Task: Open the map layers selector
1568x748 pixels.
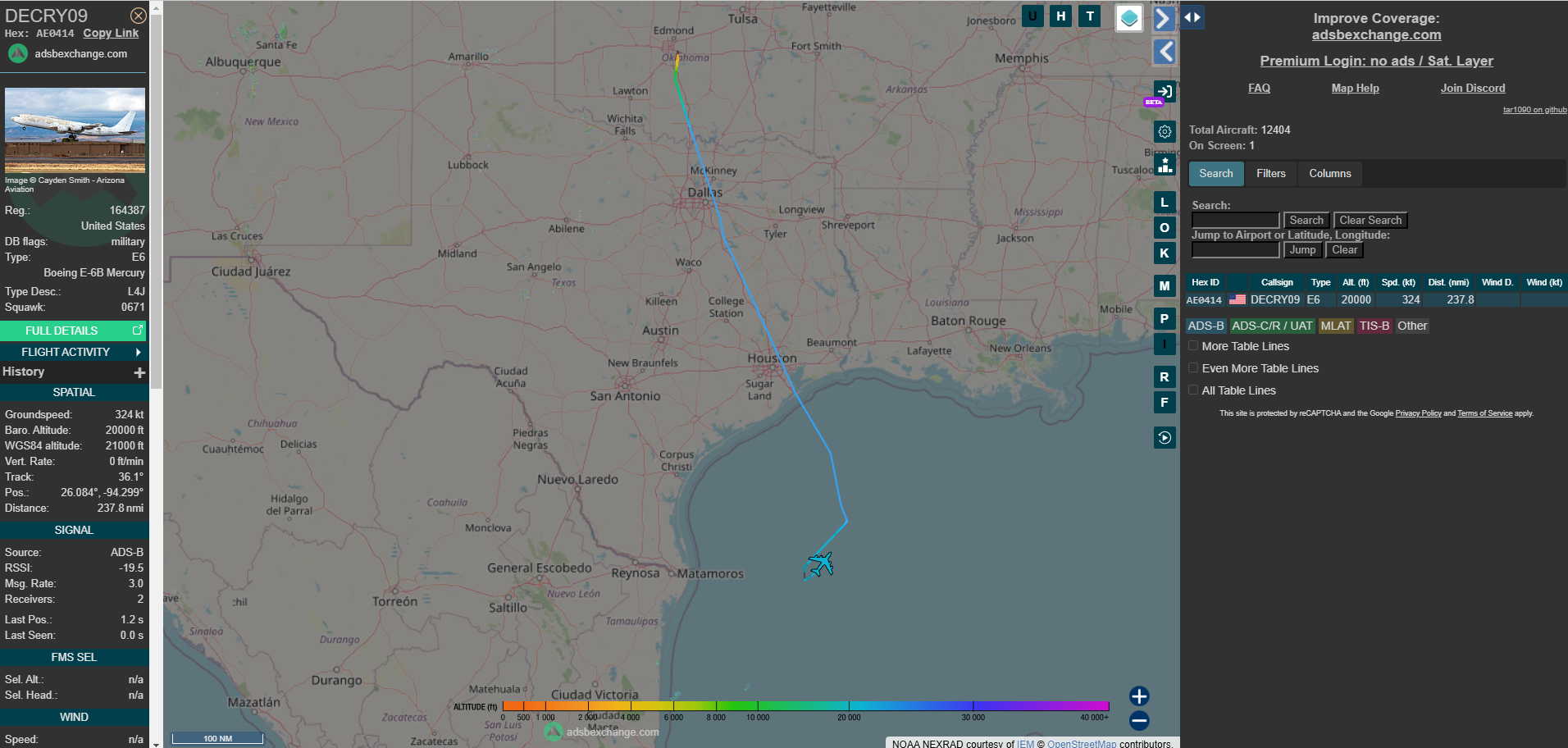Action: click(1129, 17)
